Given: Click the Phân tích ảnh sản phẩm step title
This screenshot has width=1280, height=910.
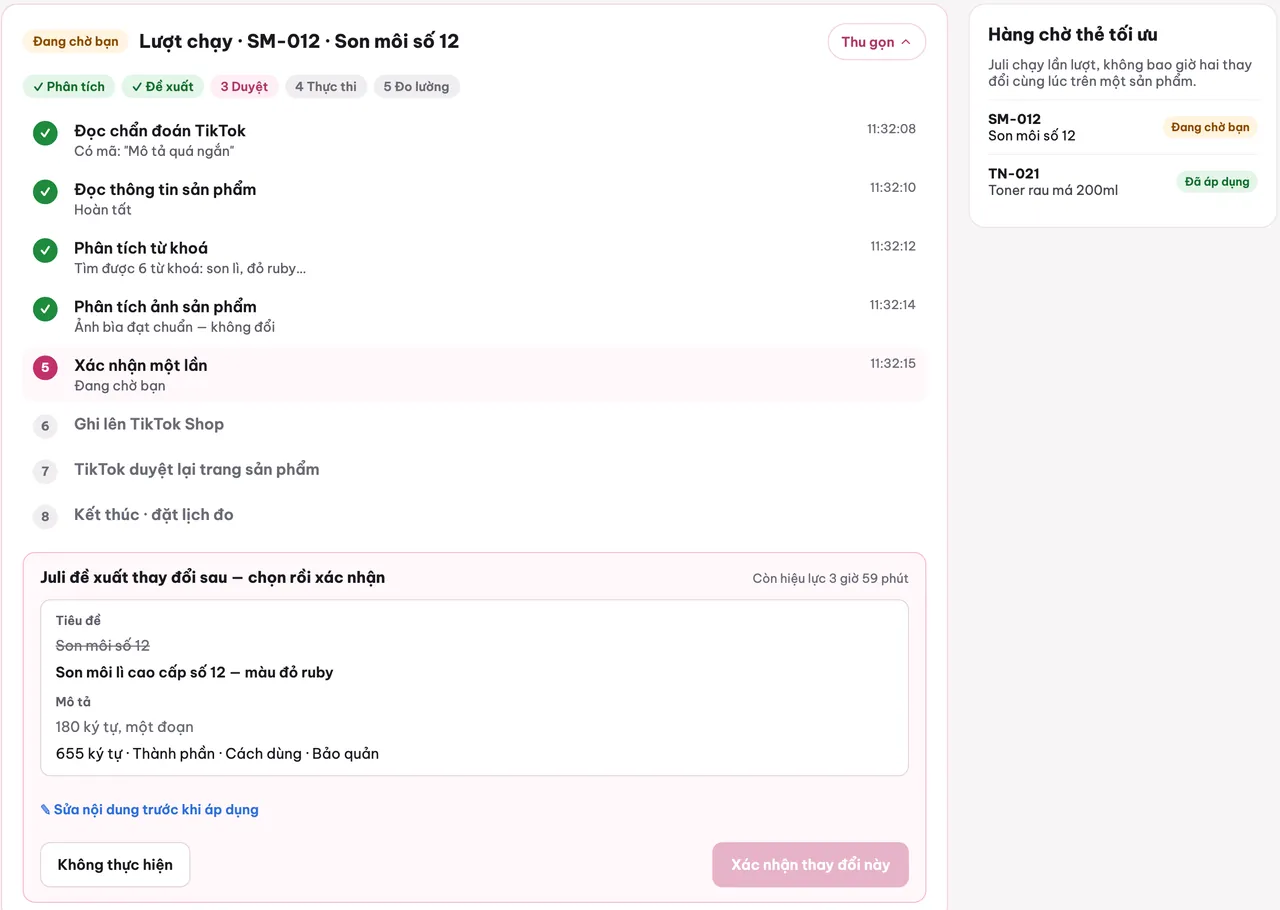Looking at the screenshot, I should (165, 307).
